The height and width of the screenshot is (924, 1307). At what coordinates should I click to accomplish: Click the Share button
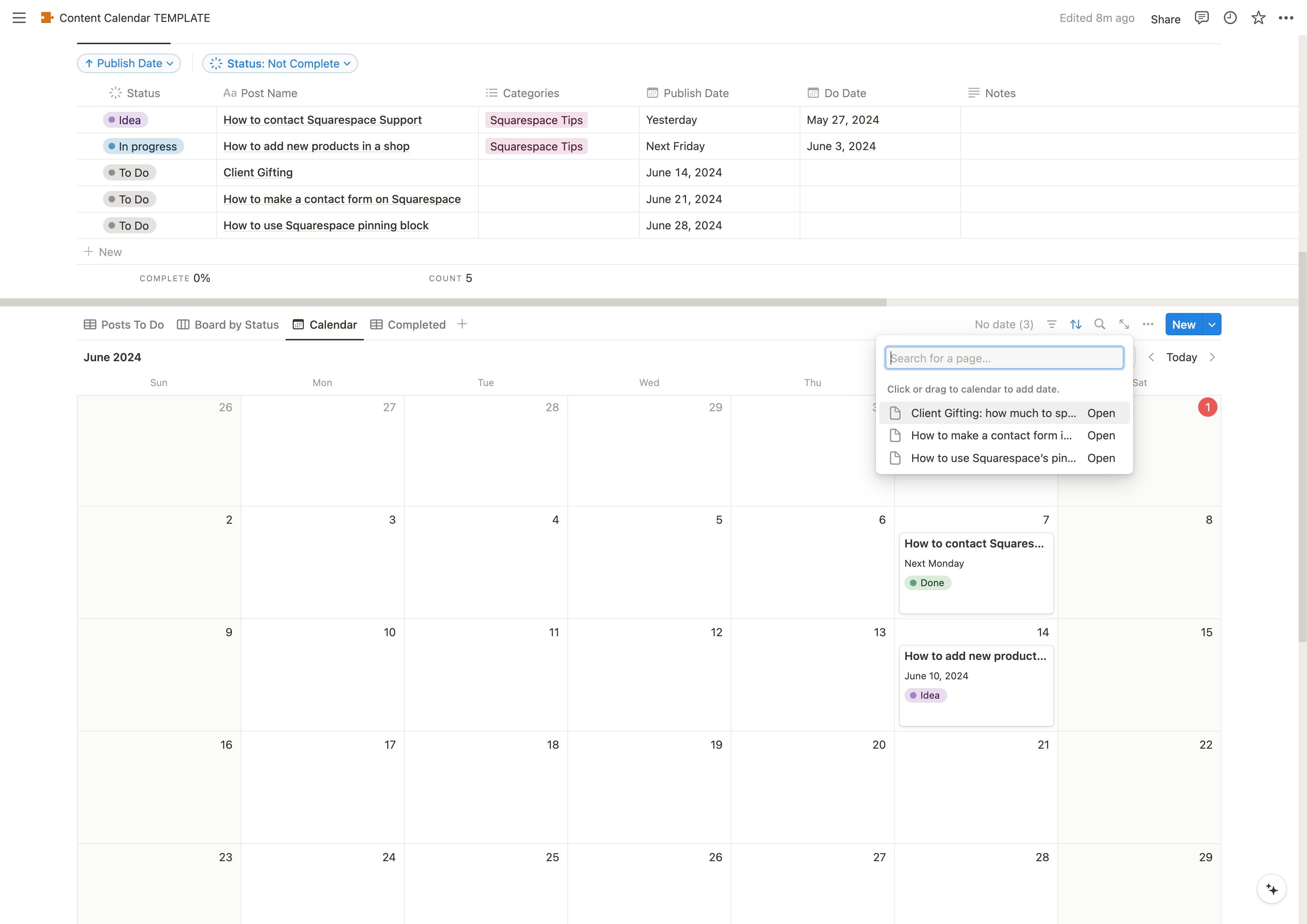pos(1165,19)
